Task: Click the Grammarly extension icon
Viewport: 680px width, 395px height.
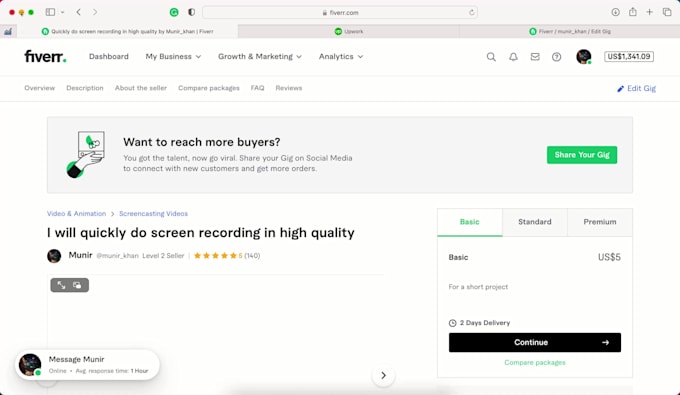Action: point(174,12)
